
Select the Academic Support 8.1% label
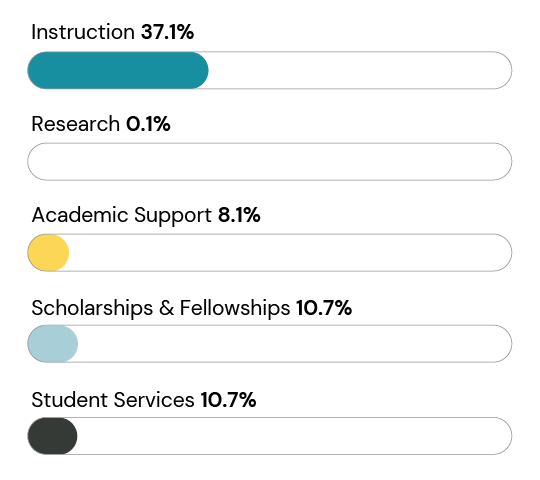tap(146, 215)
